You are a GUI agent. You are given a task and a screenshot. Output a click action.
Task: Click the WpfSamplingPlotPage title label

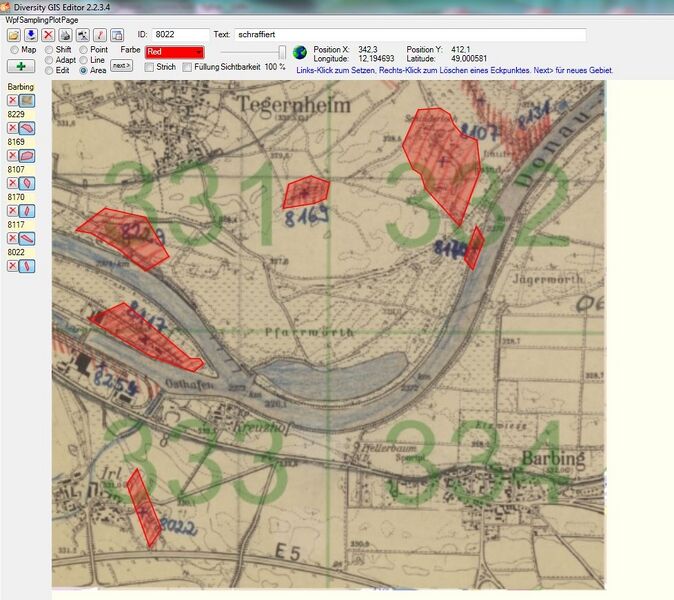click(x=42, y=20)
